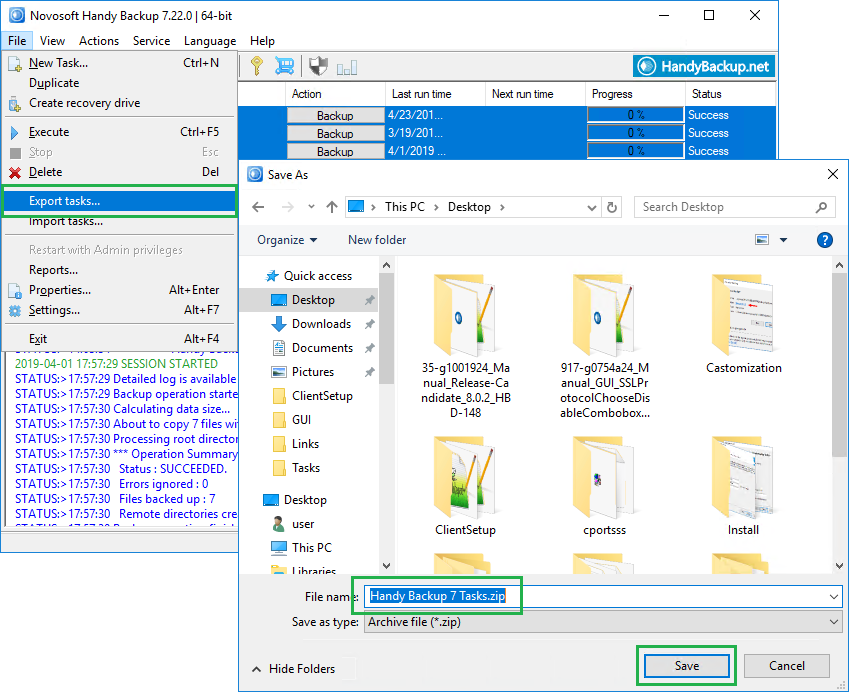Choose Import tasks menu entry

tap(120, 221)
